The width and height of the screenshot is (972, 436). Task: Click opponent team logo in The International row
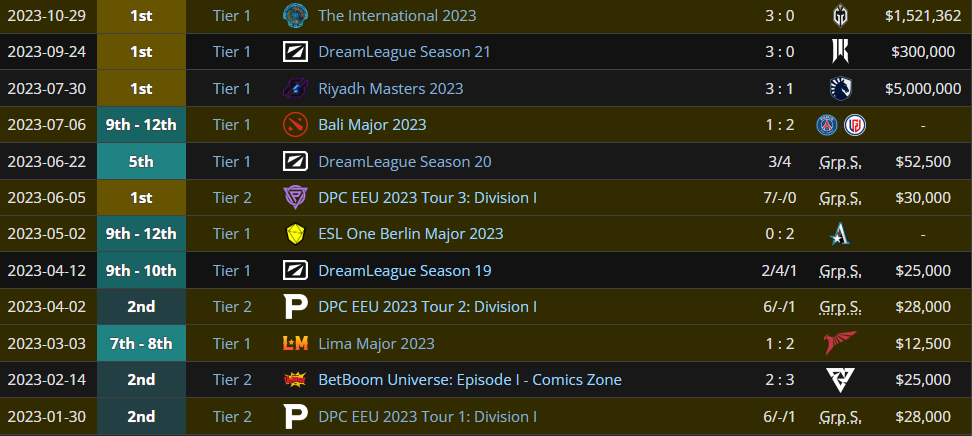[840, 15]
